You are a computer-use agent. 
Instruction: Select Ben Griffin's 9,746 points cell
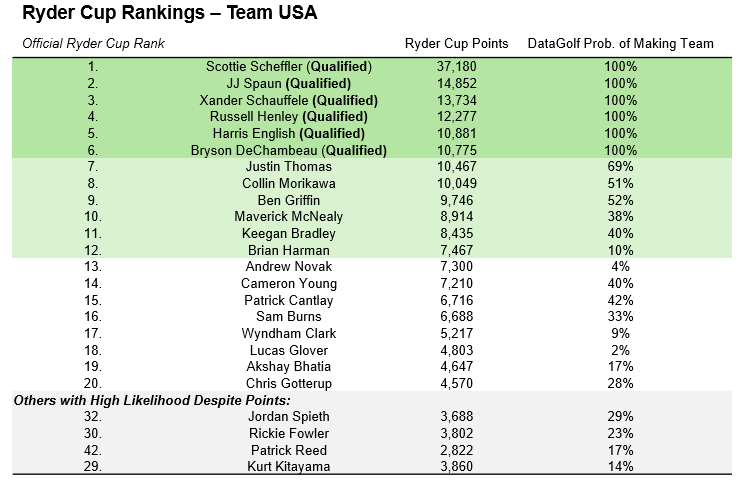point(456,200)
